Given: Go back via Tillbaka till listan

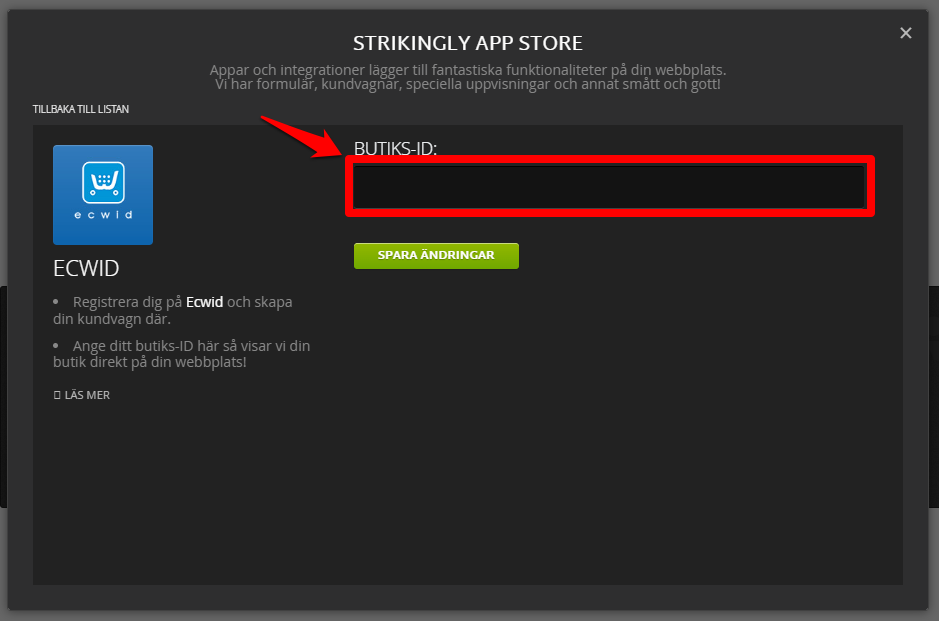Looking at the screenshot, I should coord(81,109).
